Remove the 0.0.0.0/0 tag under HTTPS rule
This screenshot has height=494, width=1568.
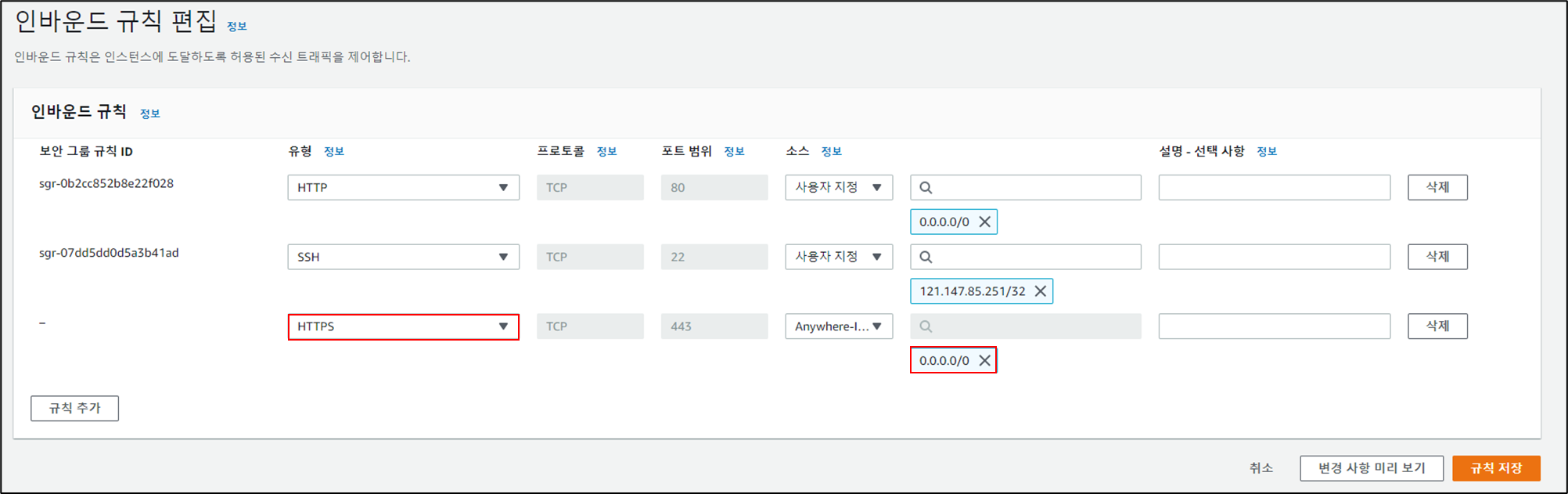pos(984,361)
